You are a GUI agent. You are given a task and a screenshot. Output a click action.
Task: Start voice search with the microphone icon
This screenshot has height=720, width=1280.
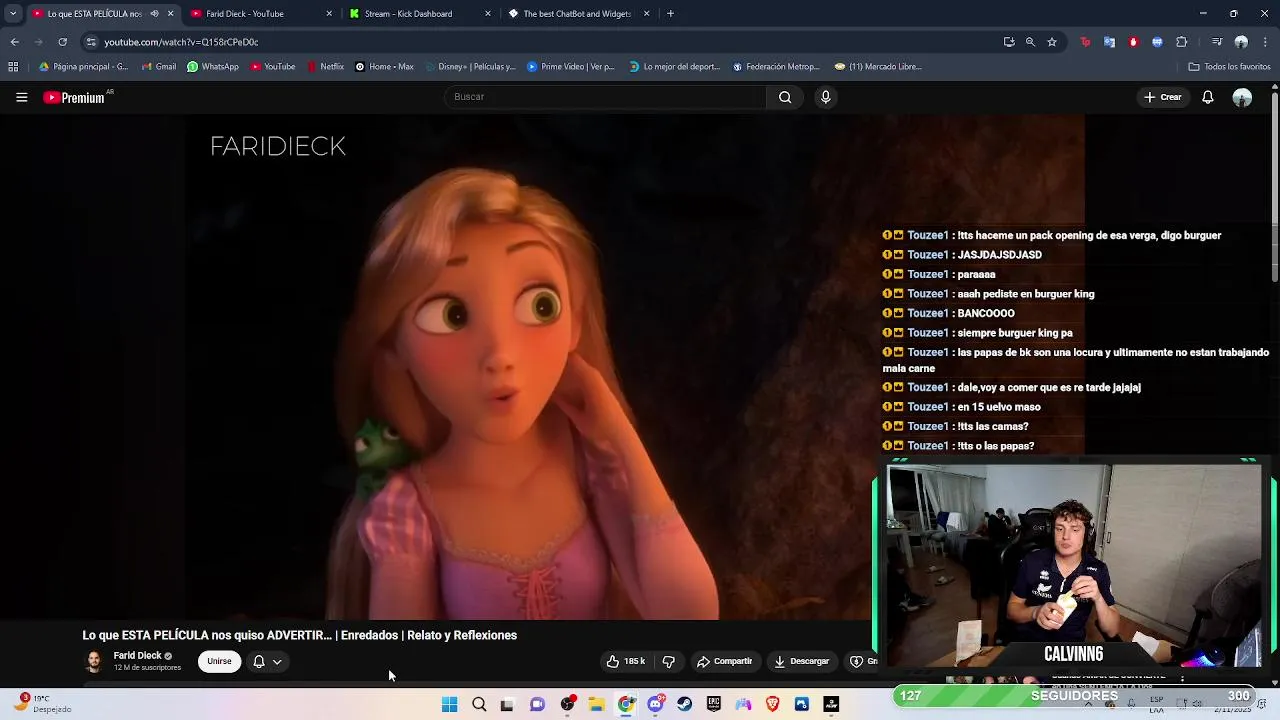[x=825, y=97]
